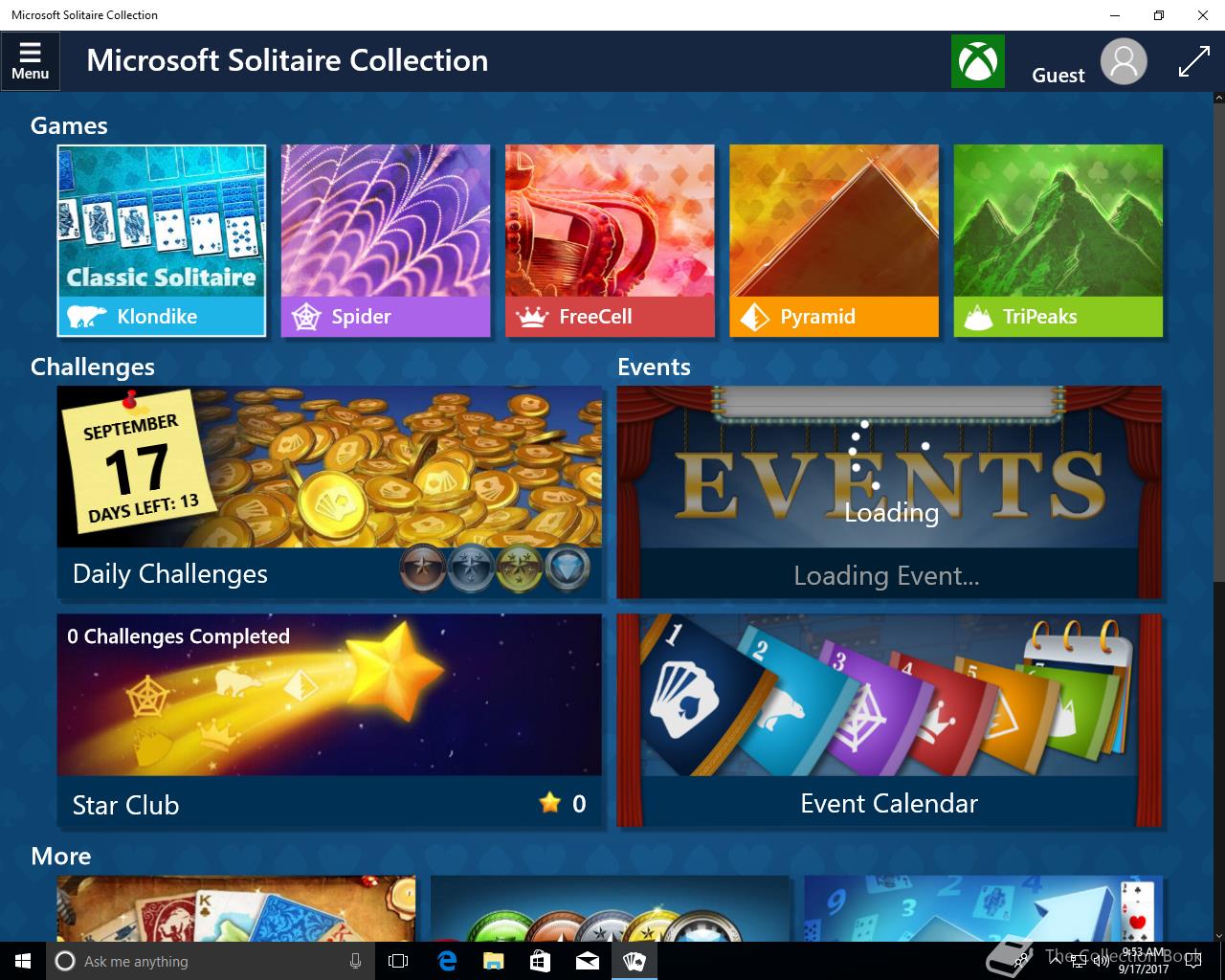
Task: Click the 'Loading Event...' text
Action: tap(886, 575)
